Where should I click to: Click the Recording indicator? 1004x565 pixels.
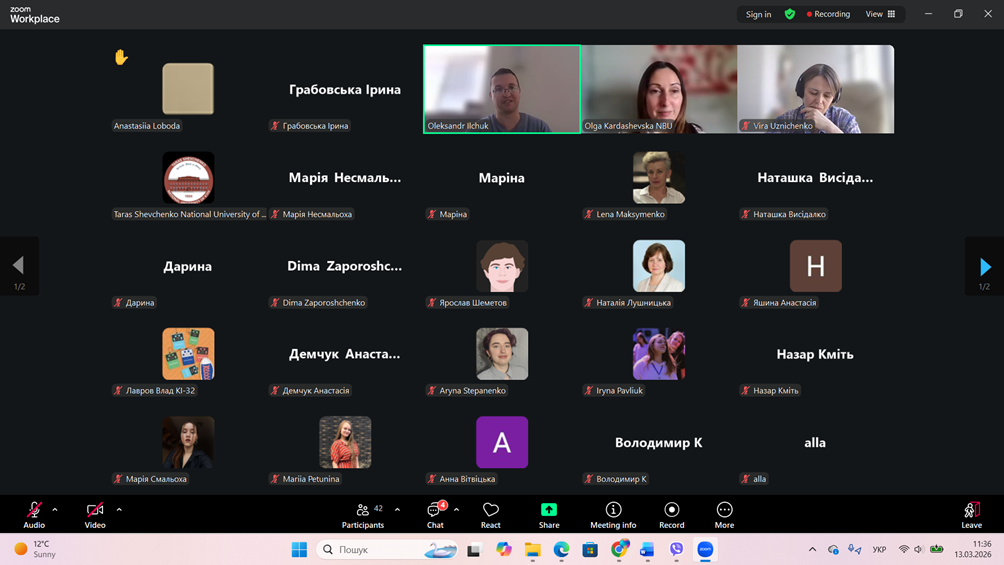[828, 14]
